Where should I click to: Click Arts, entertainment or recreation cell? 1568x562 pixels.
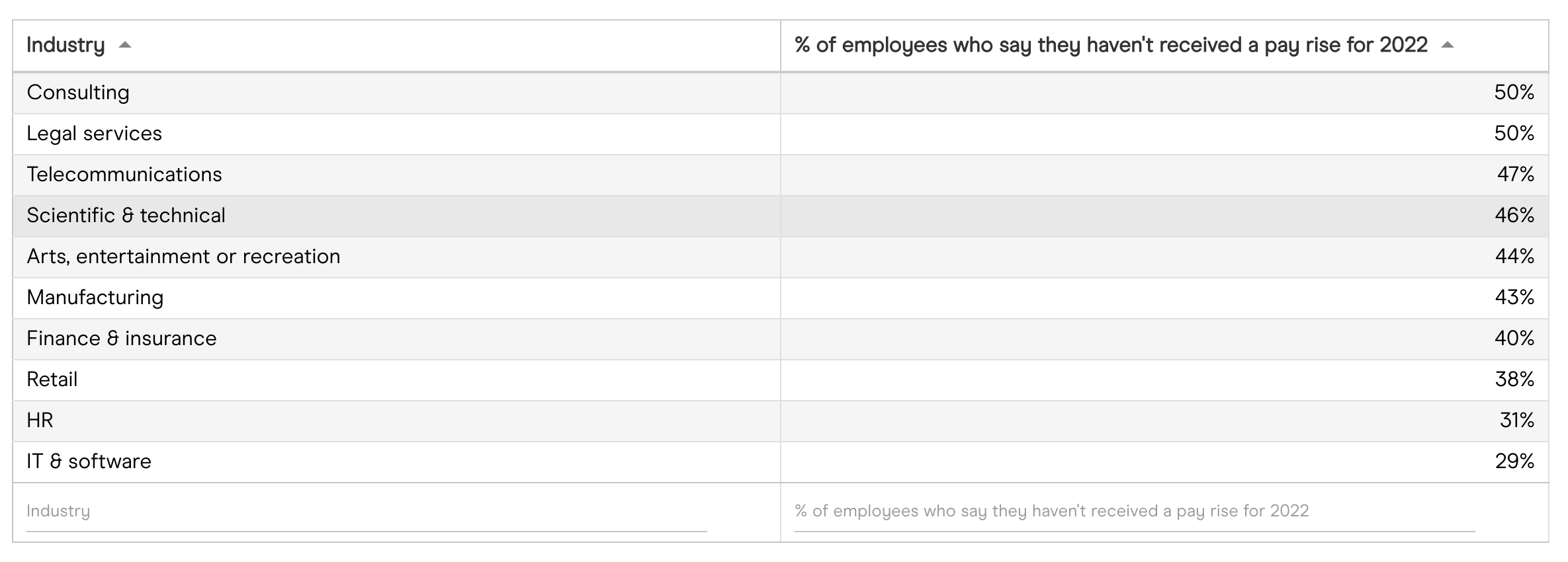coord(183,257)
